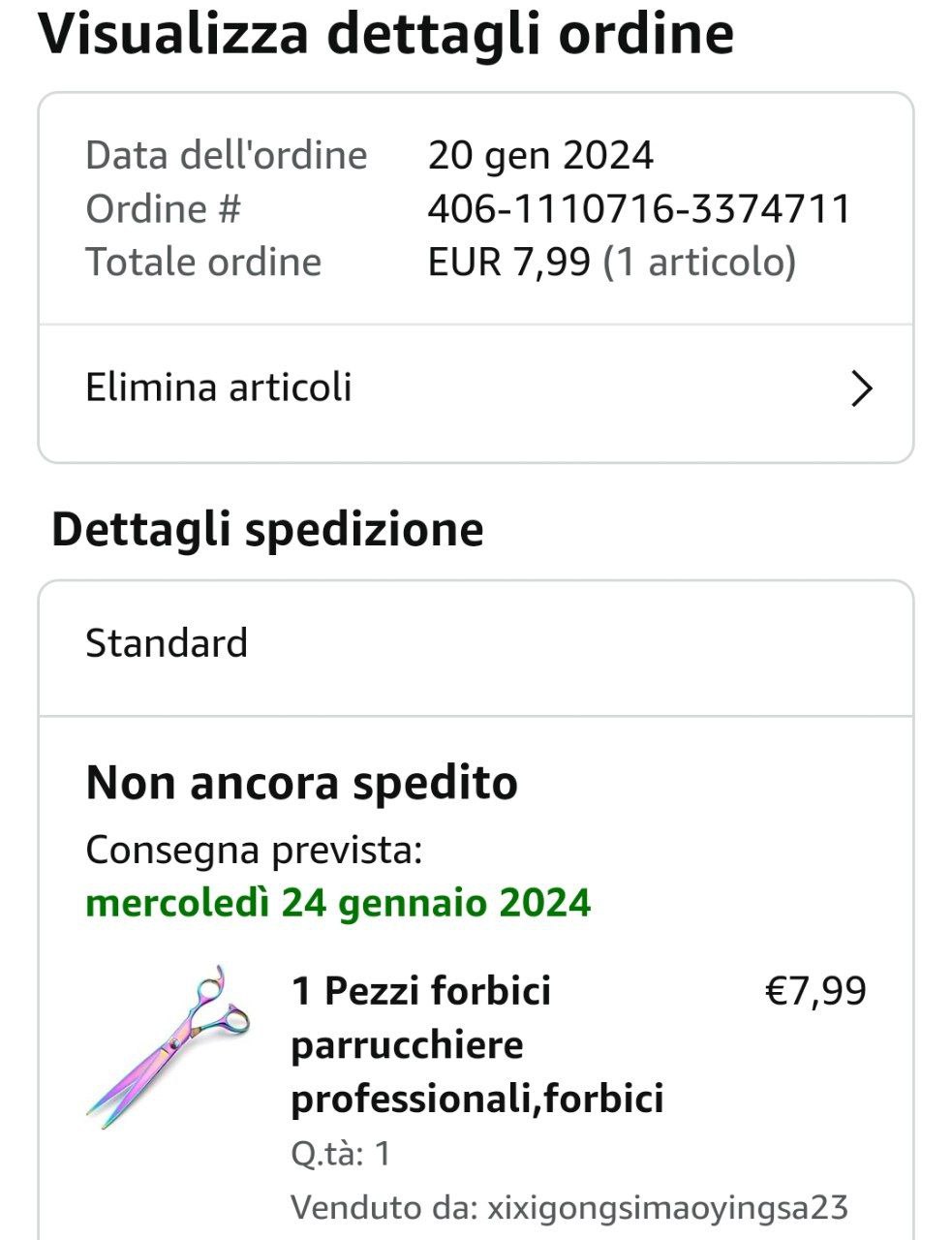
Task: Select the order number 406-1110716-3374711
Action: (x=638, y=208)
